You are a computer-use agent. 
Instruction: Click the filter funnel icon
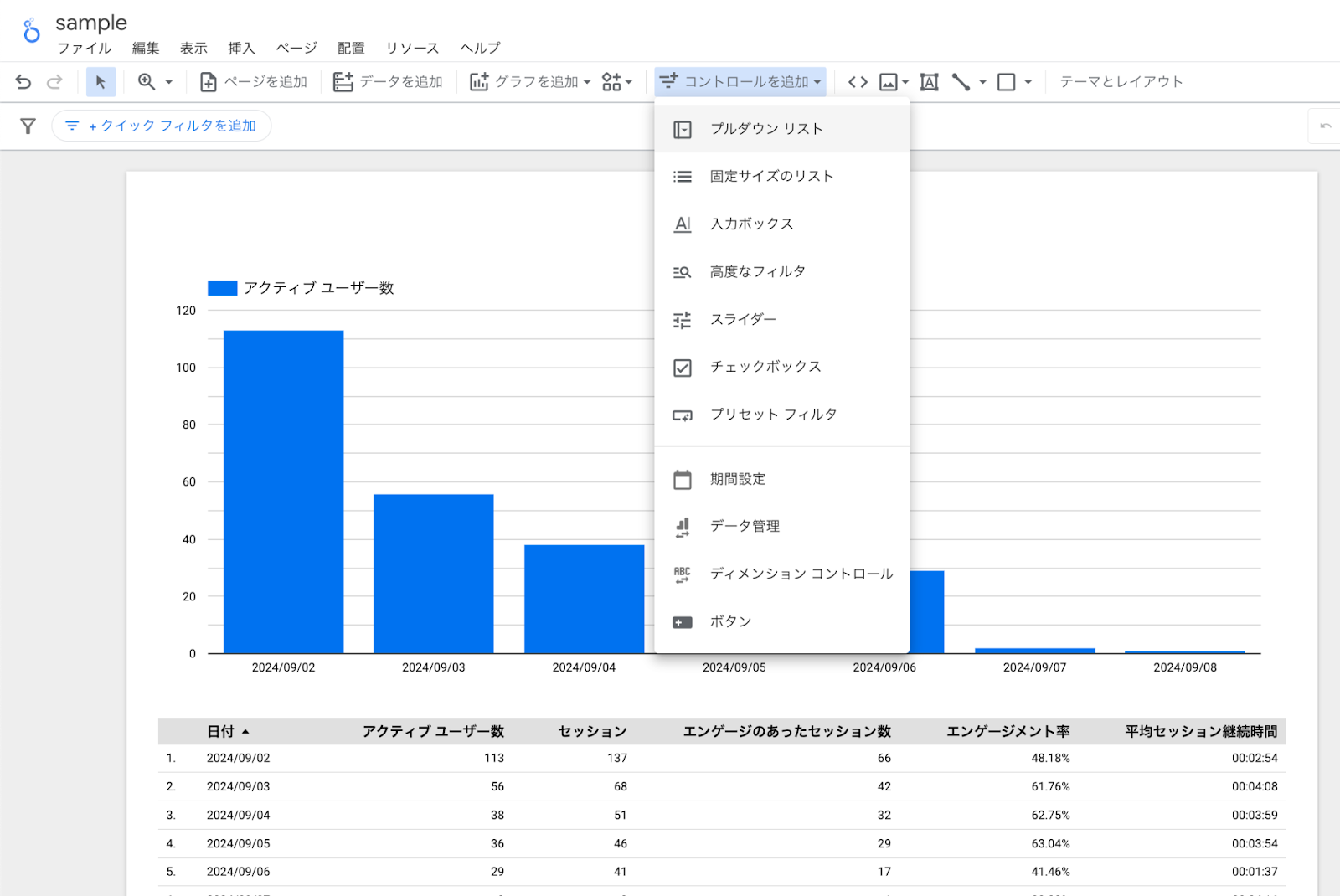click(x=28, y=126)
